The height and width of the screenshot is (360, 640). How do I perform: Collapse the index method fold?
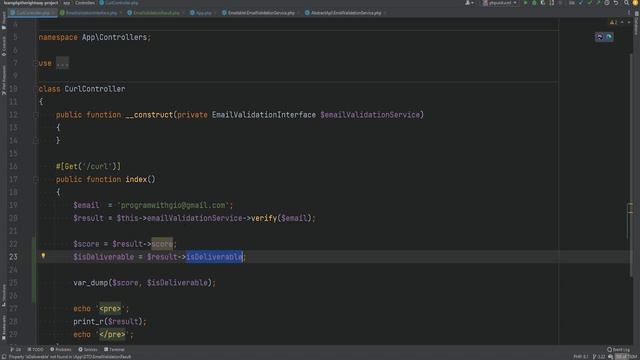tap(36, 180)
